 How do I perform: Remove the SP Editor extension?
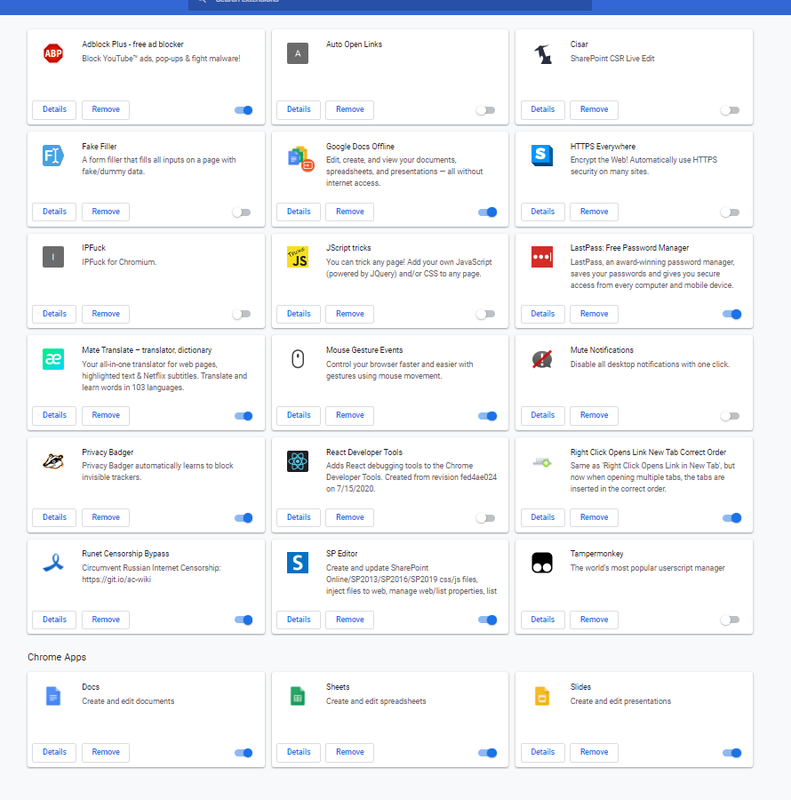[350, 619]
